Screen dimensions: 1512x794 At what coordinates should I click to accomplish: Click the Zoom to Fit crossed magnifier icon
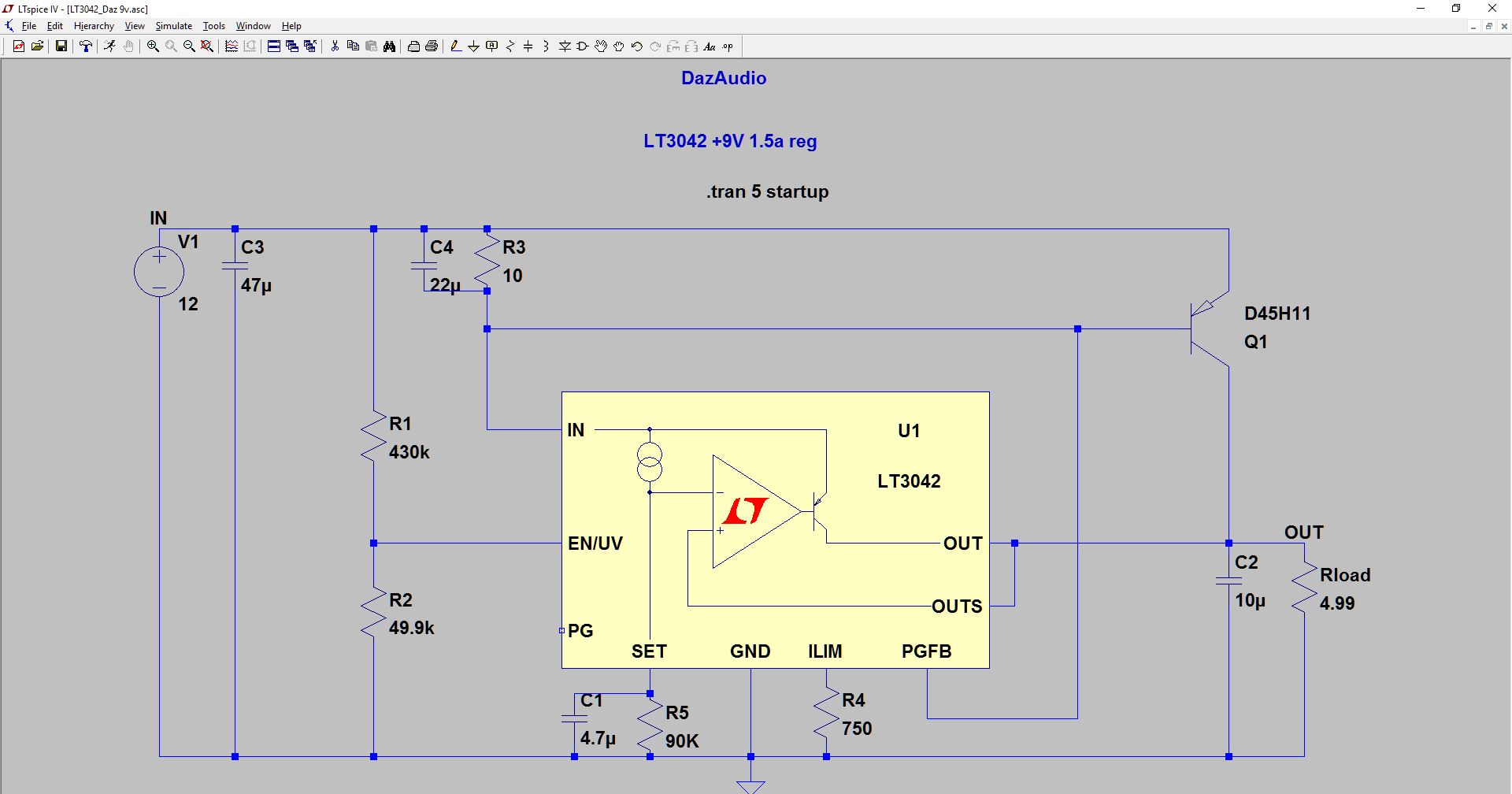pyautogui.click(x=207, y=46)
